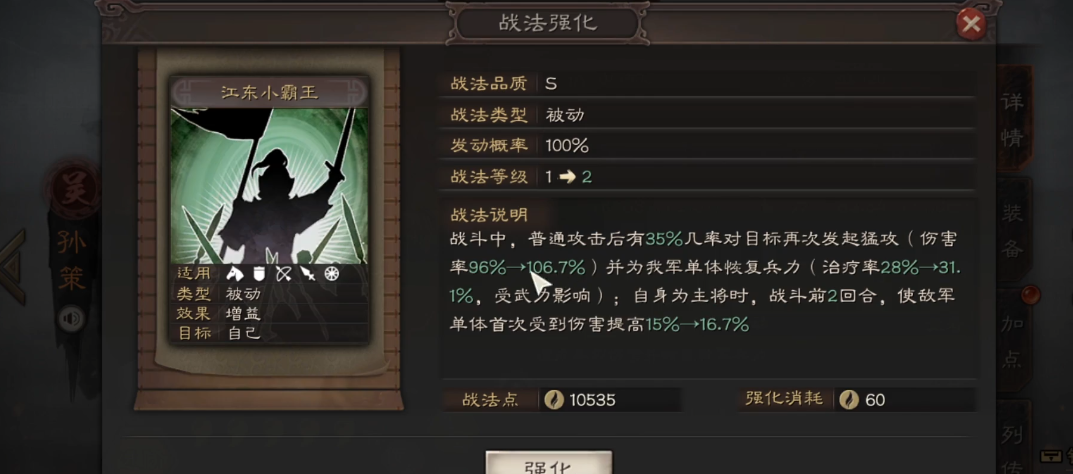Screen dimensions: 1073x474
Task: Click the 战法等级 1→2 row
Action: [707, 176]
